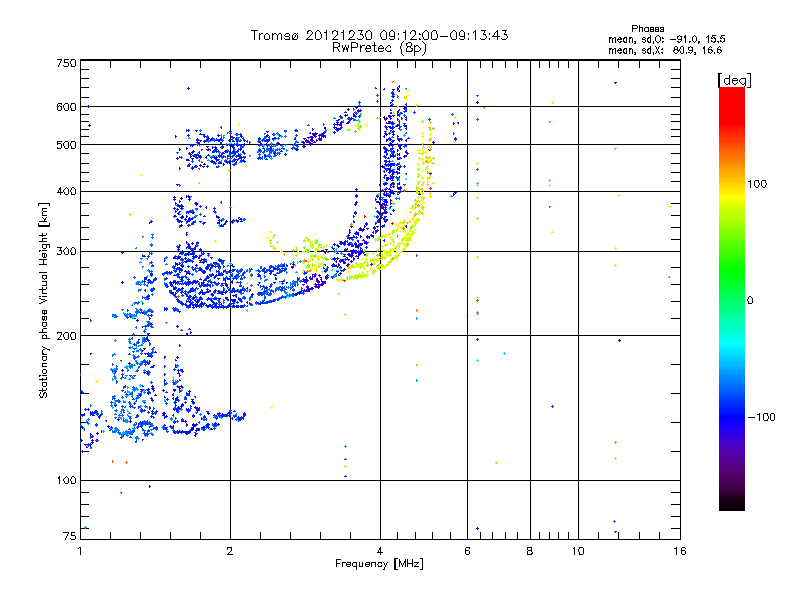This screenshot has width=800, height=600.
Task: Click the green region of the phase colorbar
Action: [732, 270]
